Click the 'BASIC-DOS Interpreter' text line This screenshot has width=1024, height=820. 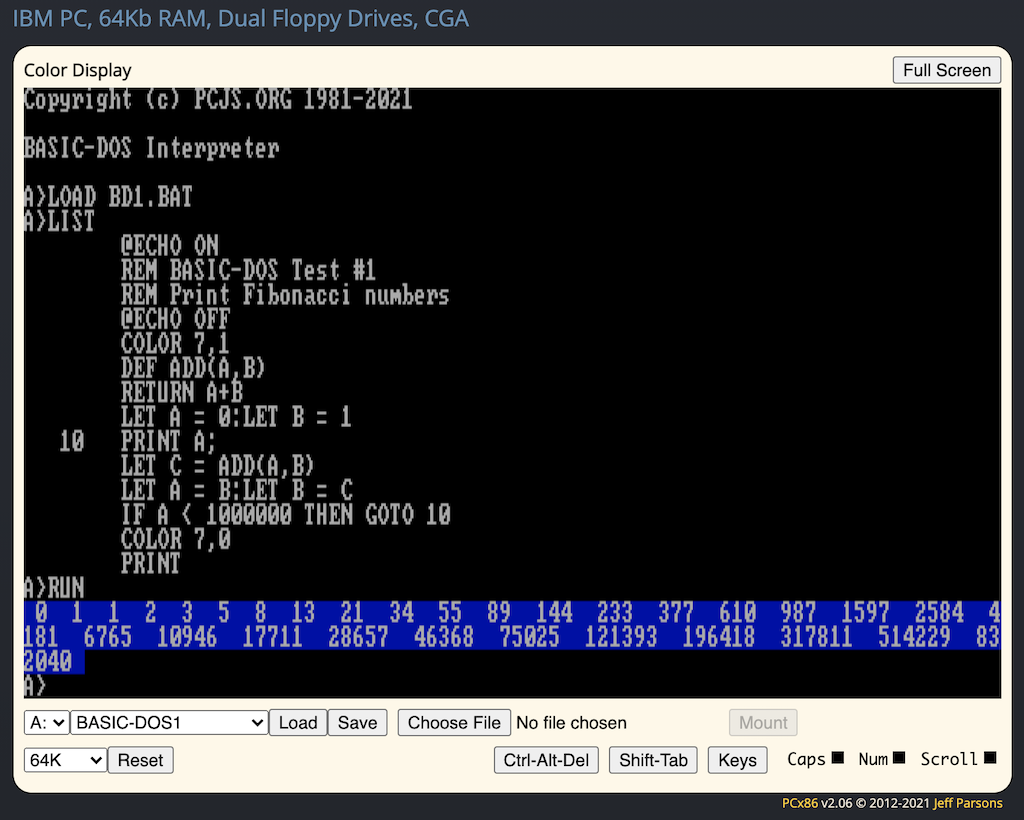(x=152, y=148)
